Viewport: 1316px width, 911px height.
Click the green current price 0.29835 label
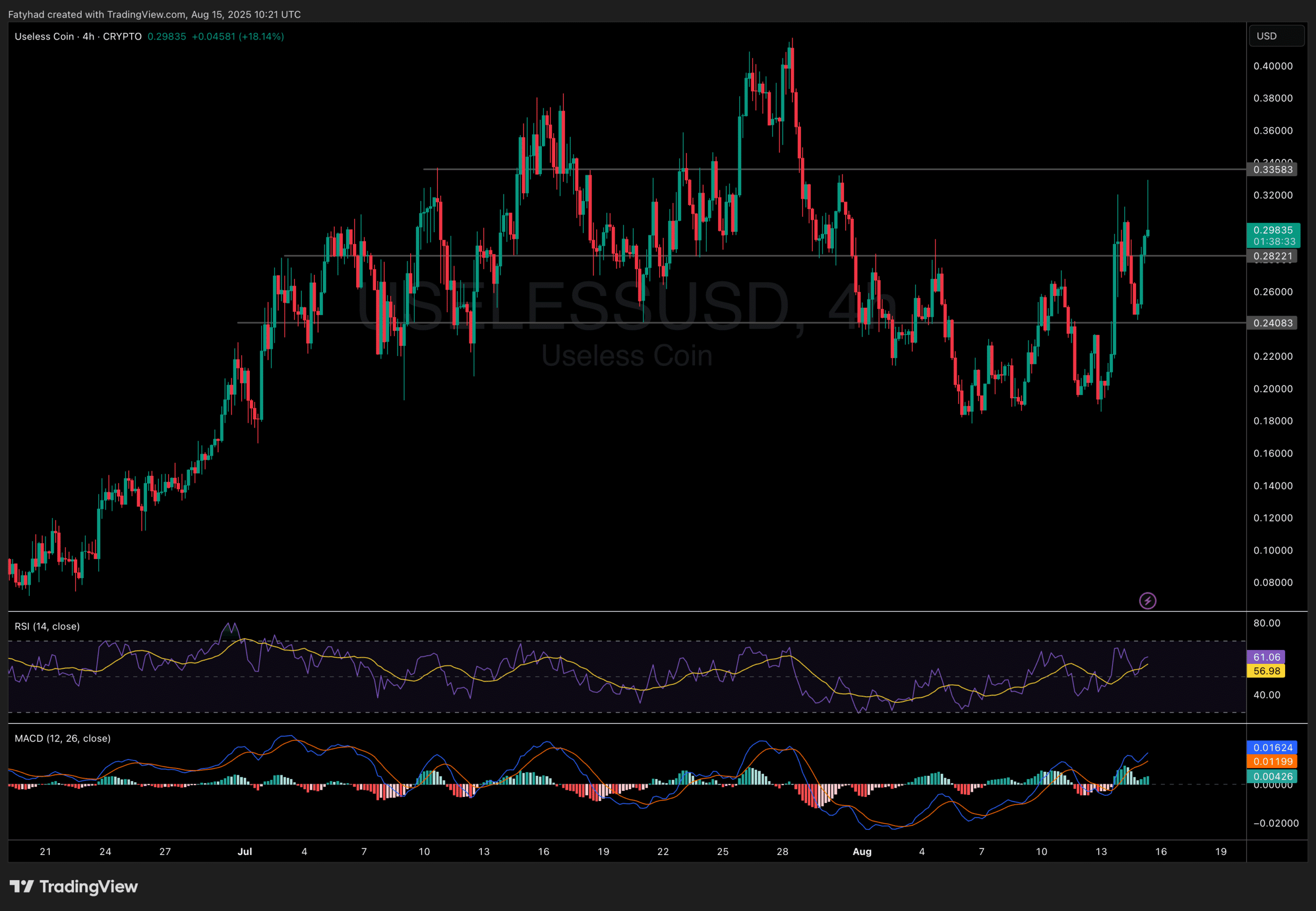(x=1273, y=230)
